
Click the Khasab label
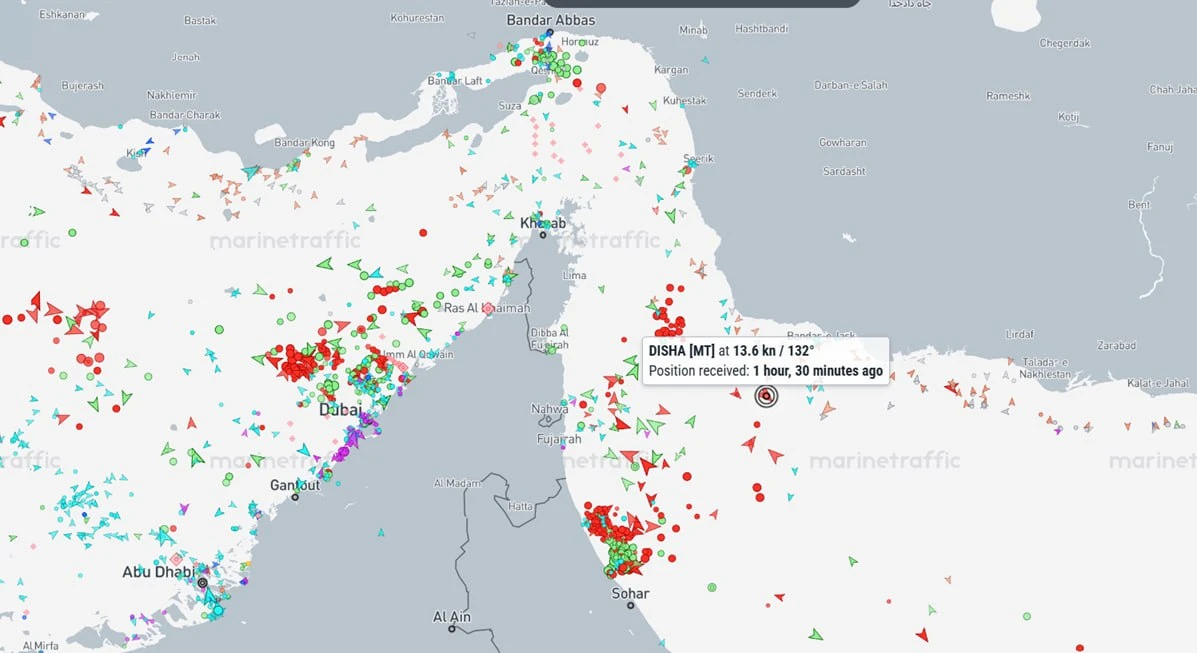pyautogui.click(x=543, y=223)
